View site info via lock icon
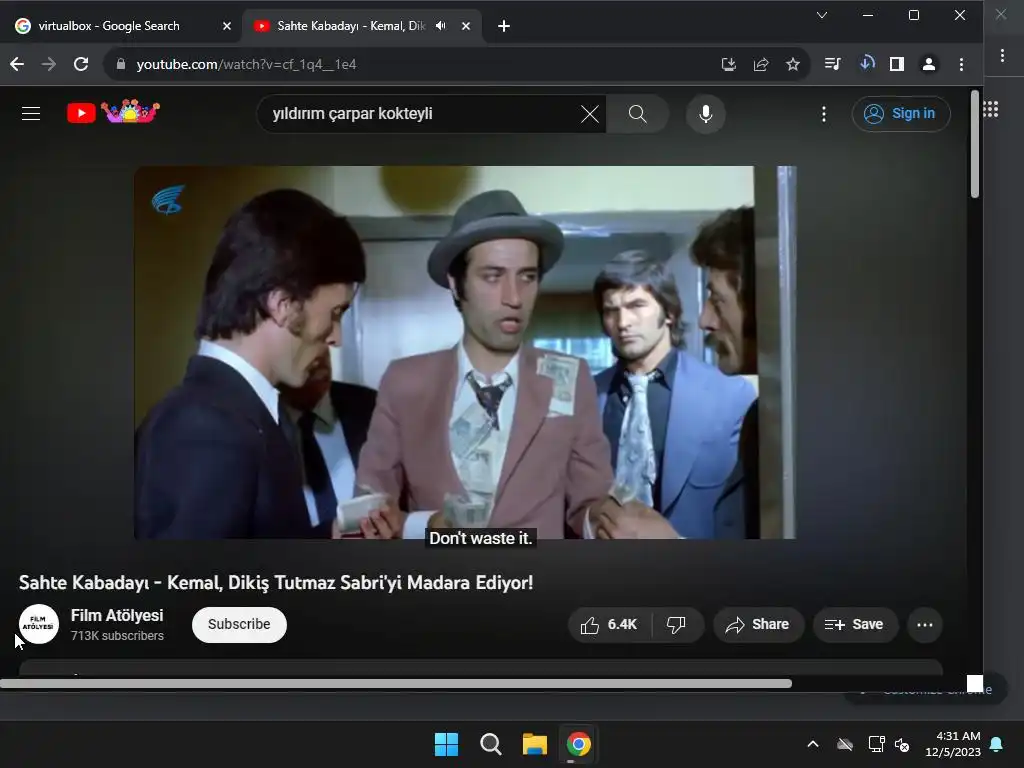The width and height of the screenshot is (1024, 768). [120, 64]
